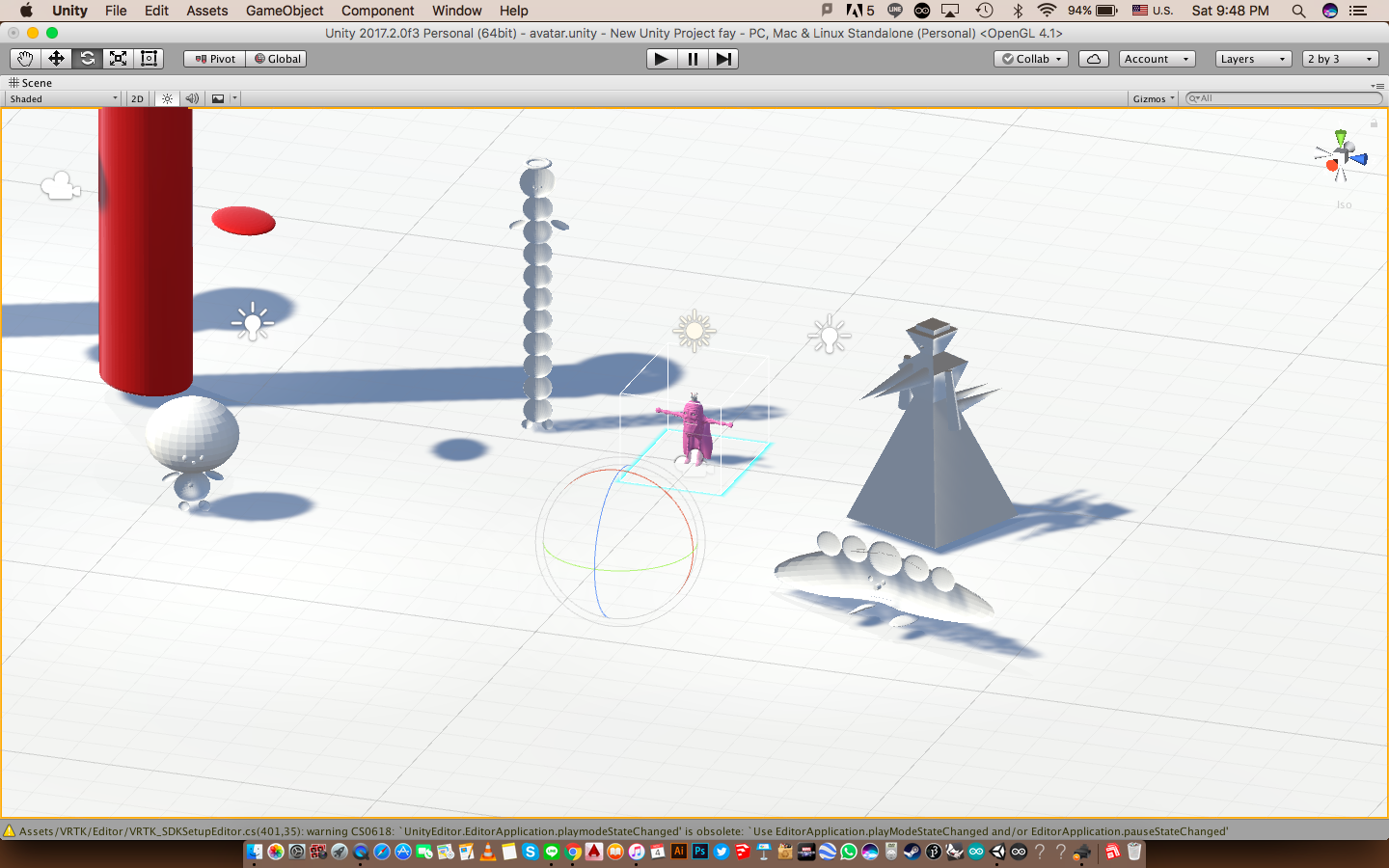Select the light gizmo near the red cylinder
Screen dimensions: 1389x868
coord(253,322)
